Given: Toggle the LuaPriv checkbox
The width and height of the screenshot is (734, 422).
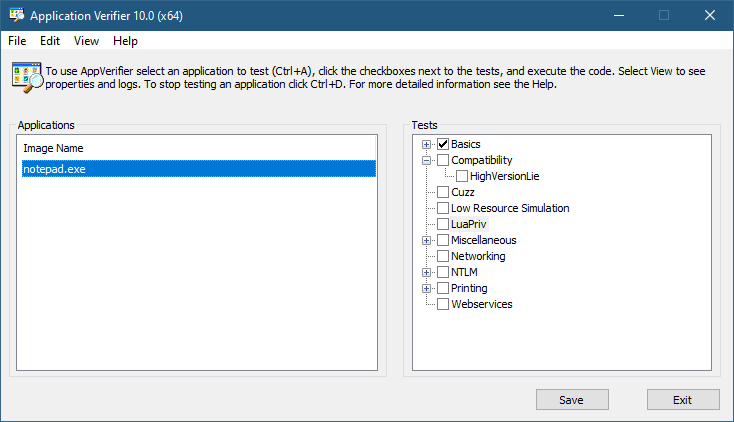Looking at the screenshot, I should click(x=443, y=224).
